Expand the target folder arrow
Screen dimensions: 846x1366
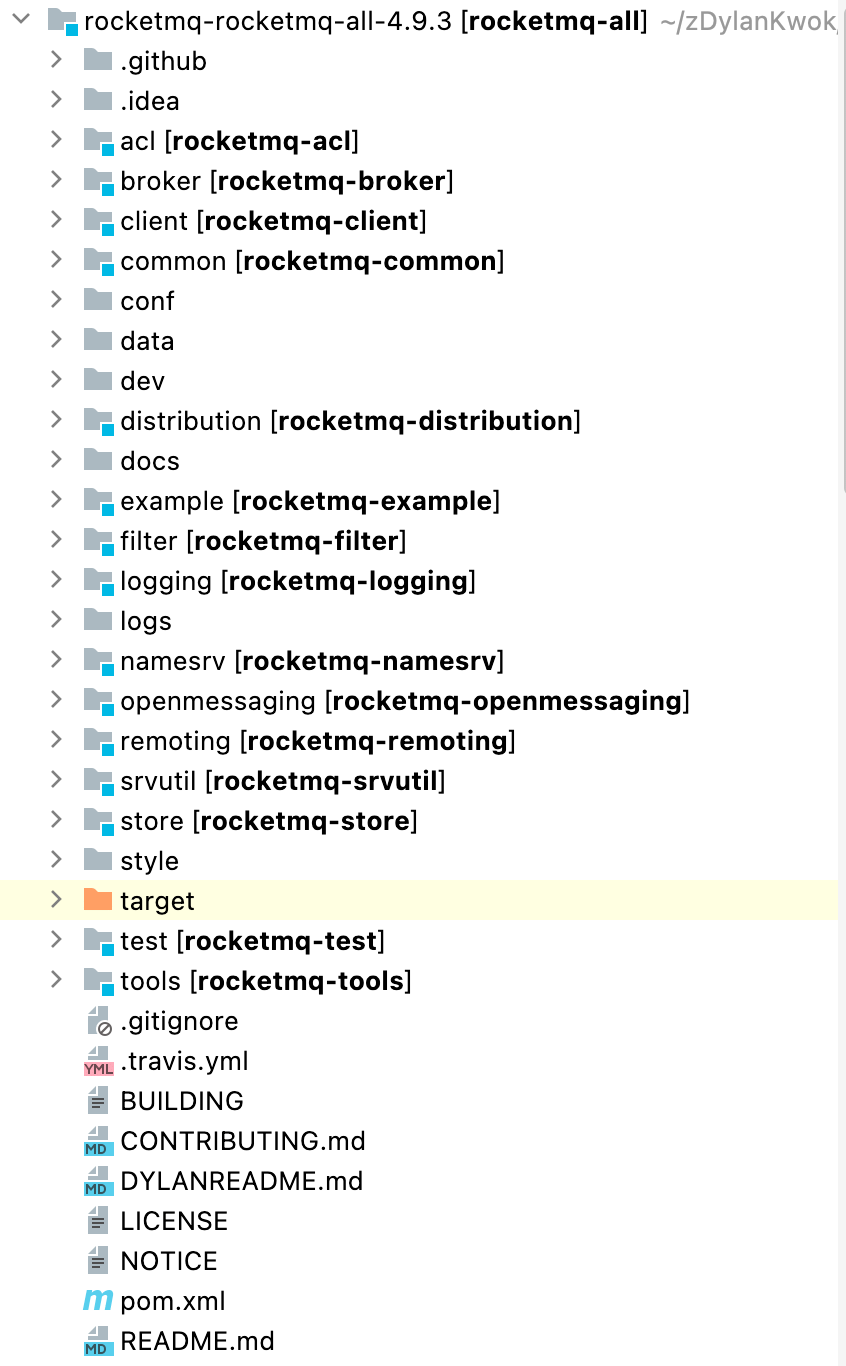pos(56,900)
